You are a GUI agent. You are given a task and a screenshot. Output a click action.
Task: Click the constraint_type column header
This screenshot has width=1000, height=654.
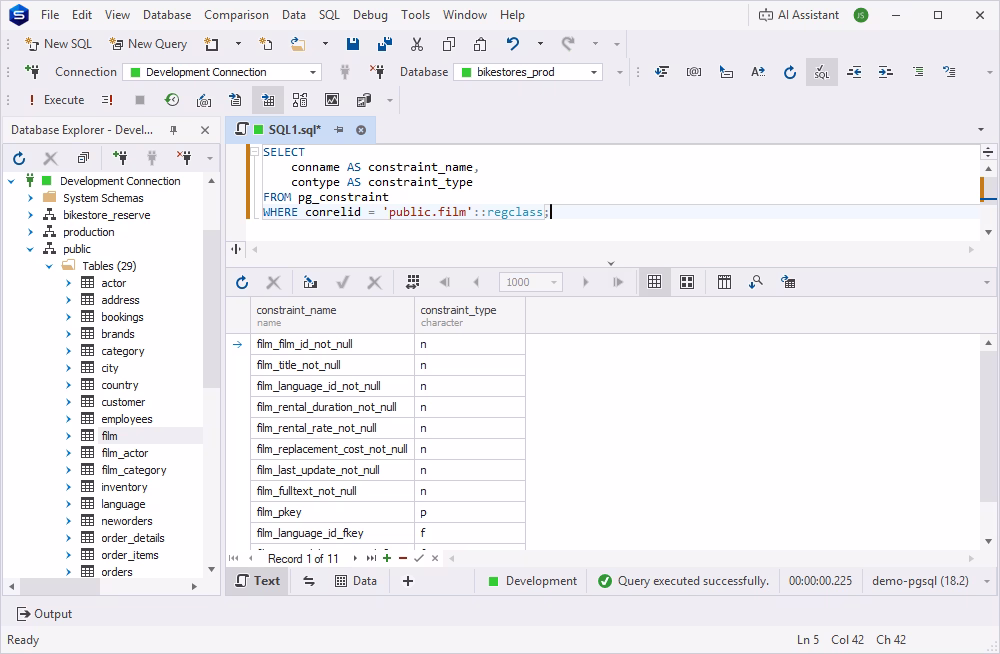point(470,315)
